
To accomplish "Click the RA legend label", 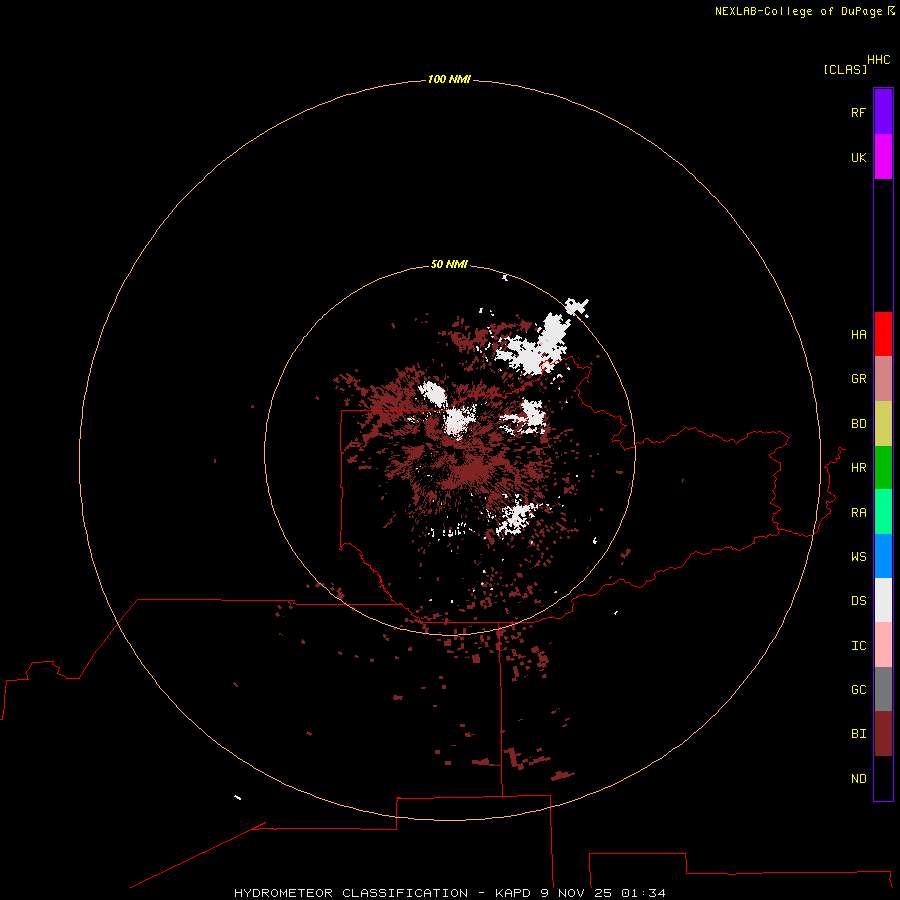I will 858,513.
